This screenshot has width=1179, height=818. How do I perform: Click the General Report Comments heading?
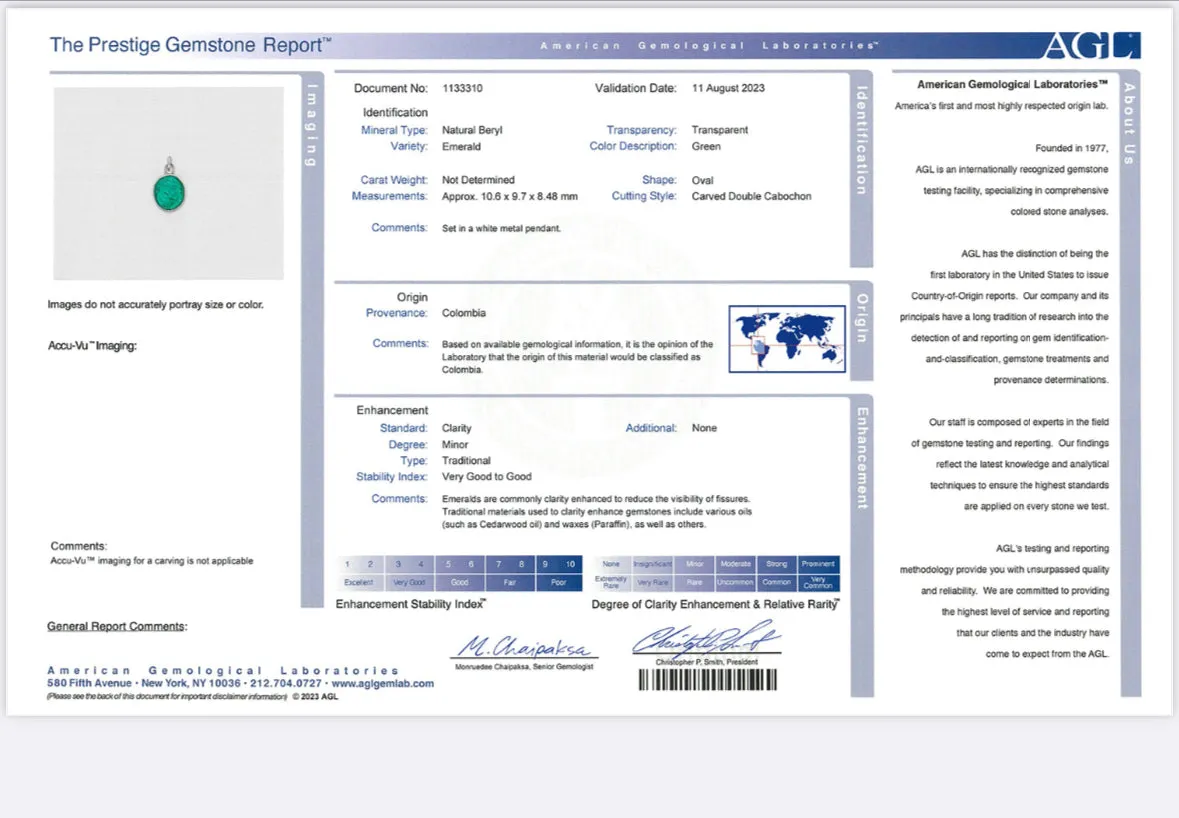coord(117,626)
